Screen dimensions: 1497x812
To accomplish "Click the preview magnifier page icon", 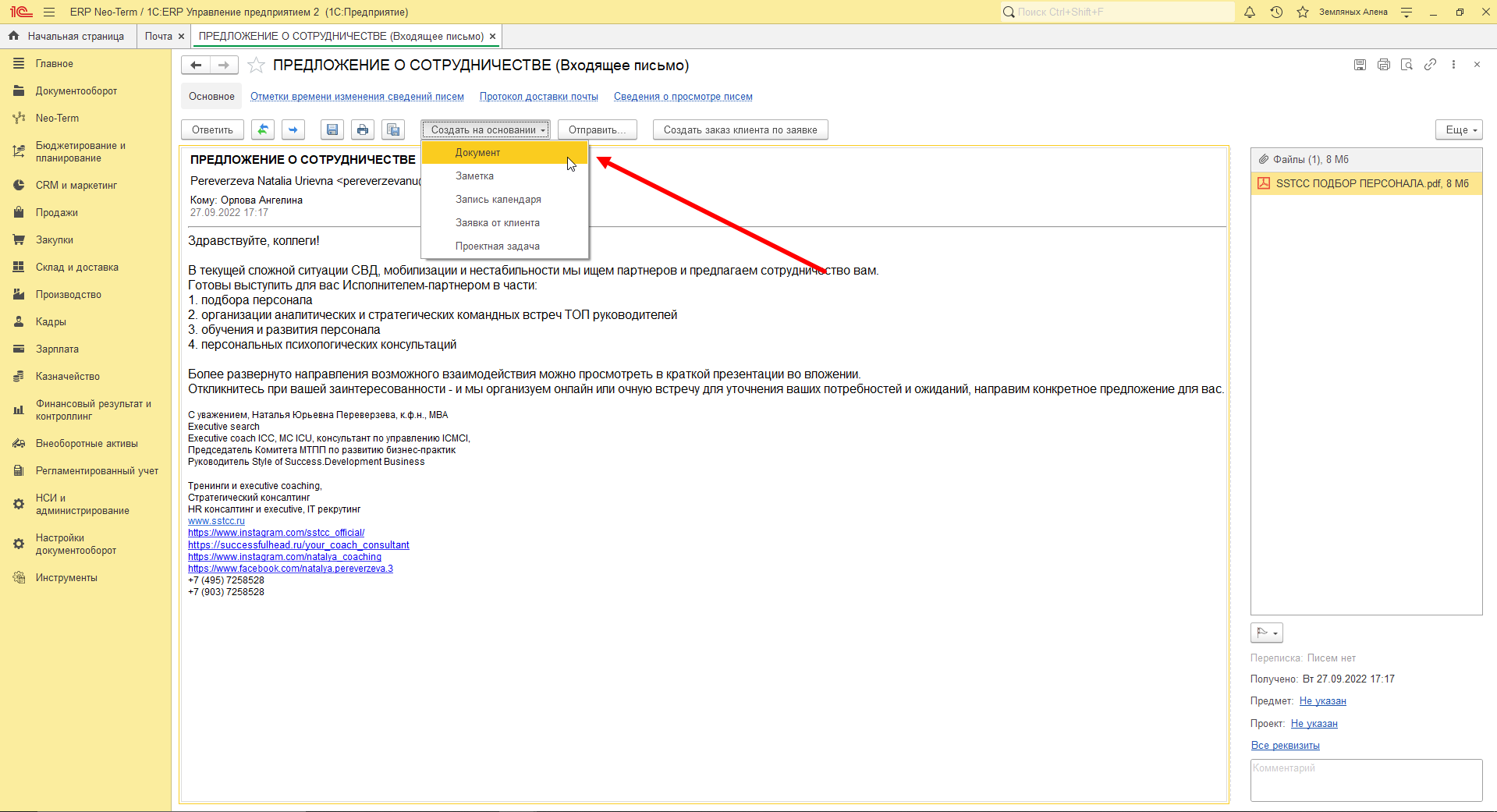I will pos(1407,65).
